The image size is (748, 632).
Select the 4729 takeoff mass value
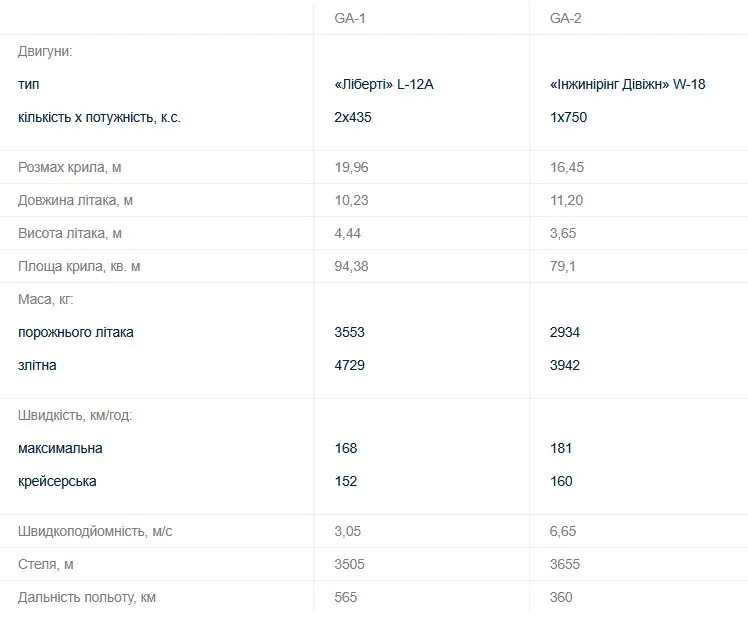coord(349,365)
